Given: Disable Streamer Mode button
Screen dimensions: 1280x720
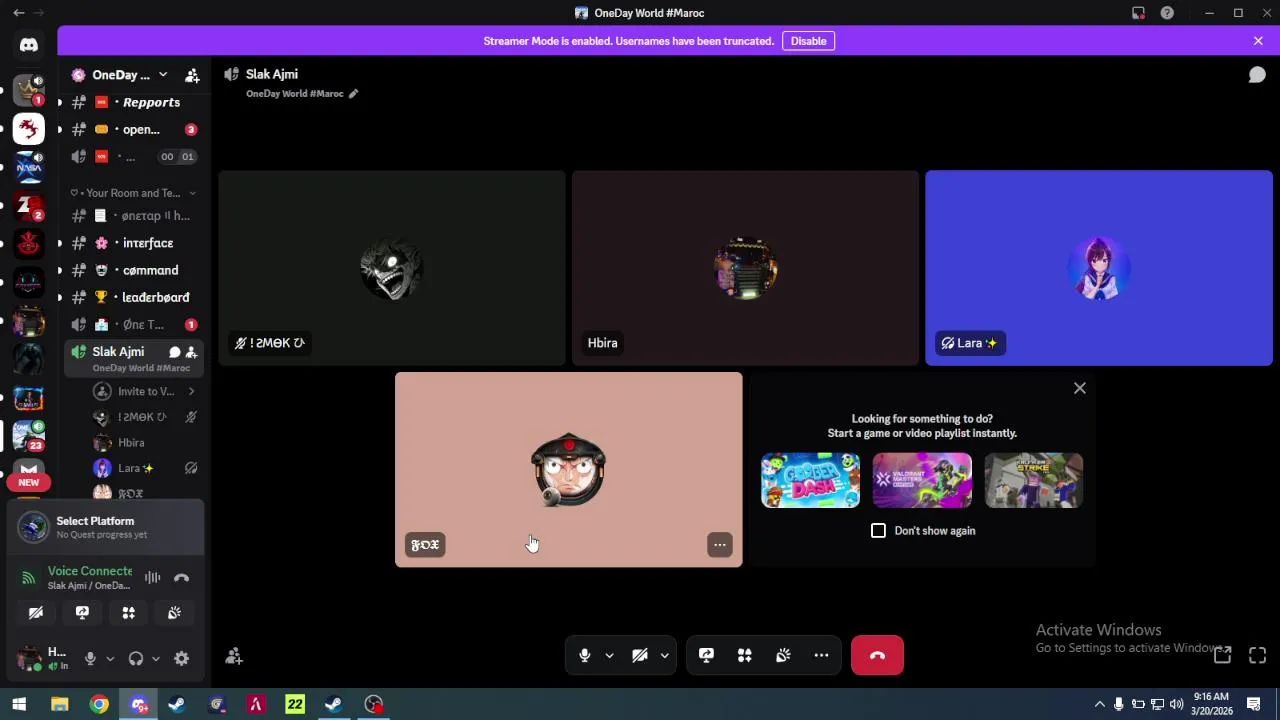Looking at the screenshot, I should pyautogui.click(x=808, y=41).
